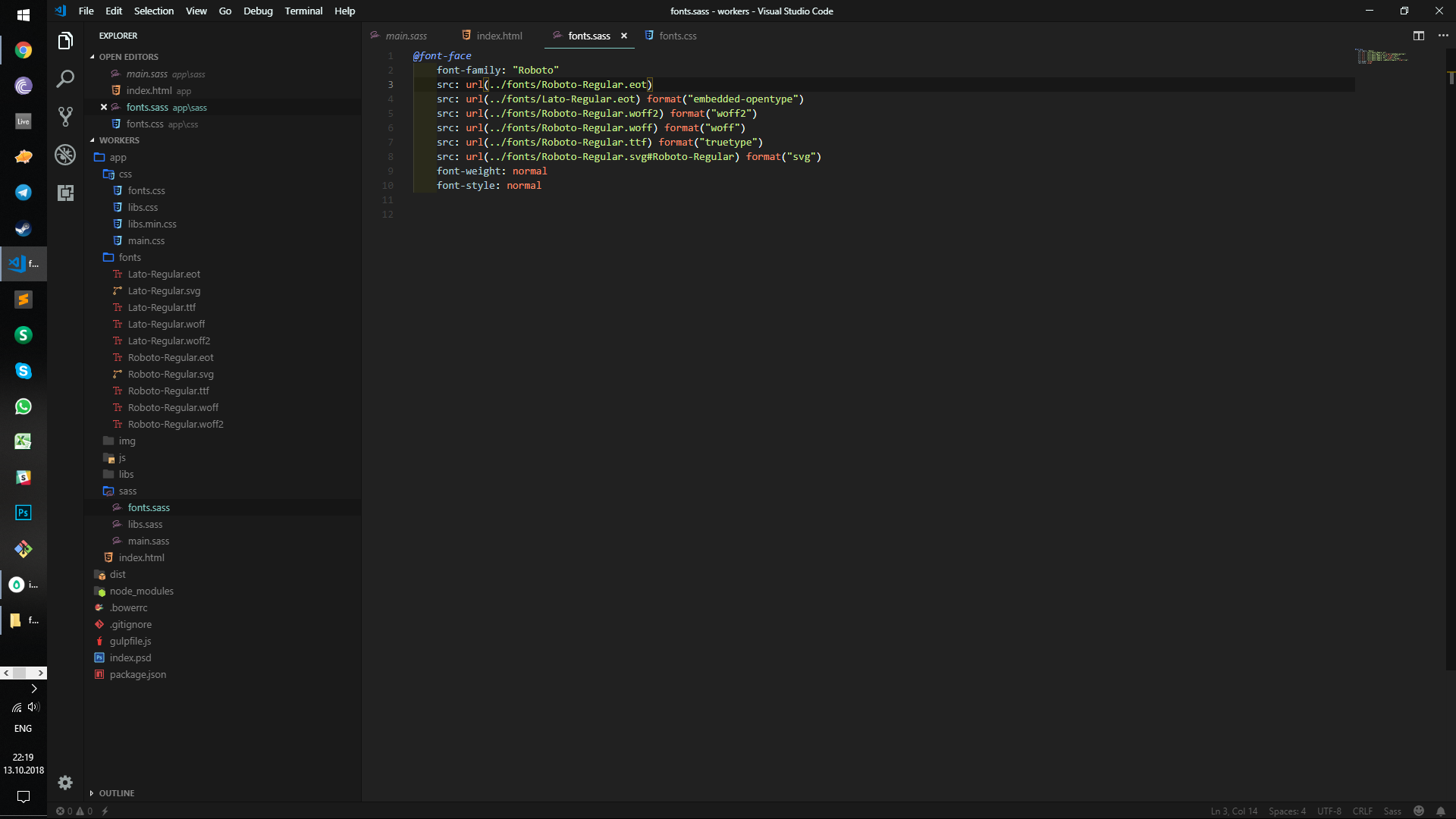Open Excel from the taskbar

[24, 441]
